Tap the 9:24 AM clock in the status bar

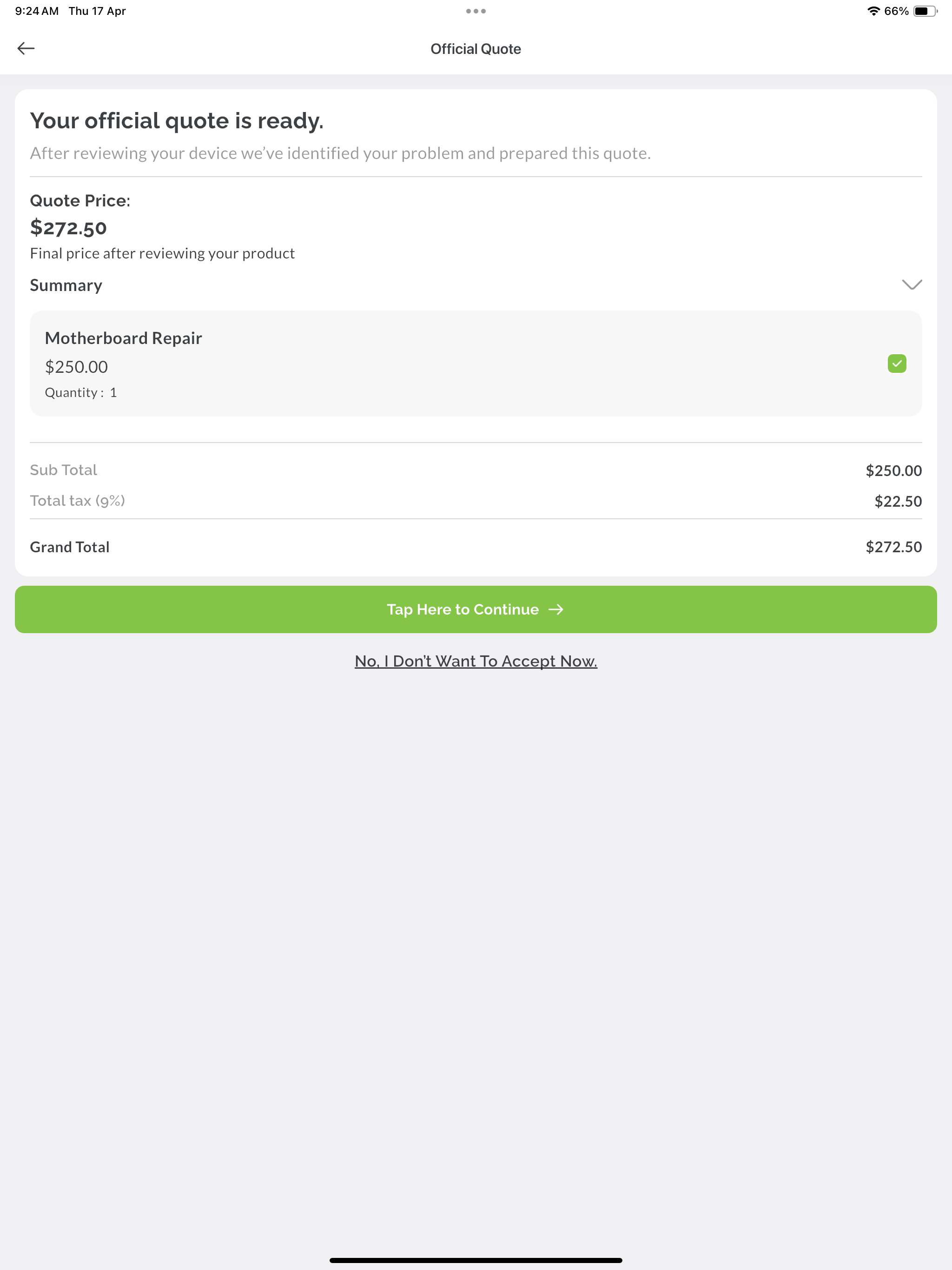[x=37, y=11]
